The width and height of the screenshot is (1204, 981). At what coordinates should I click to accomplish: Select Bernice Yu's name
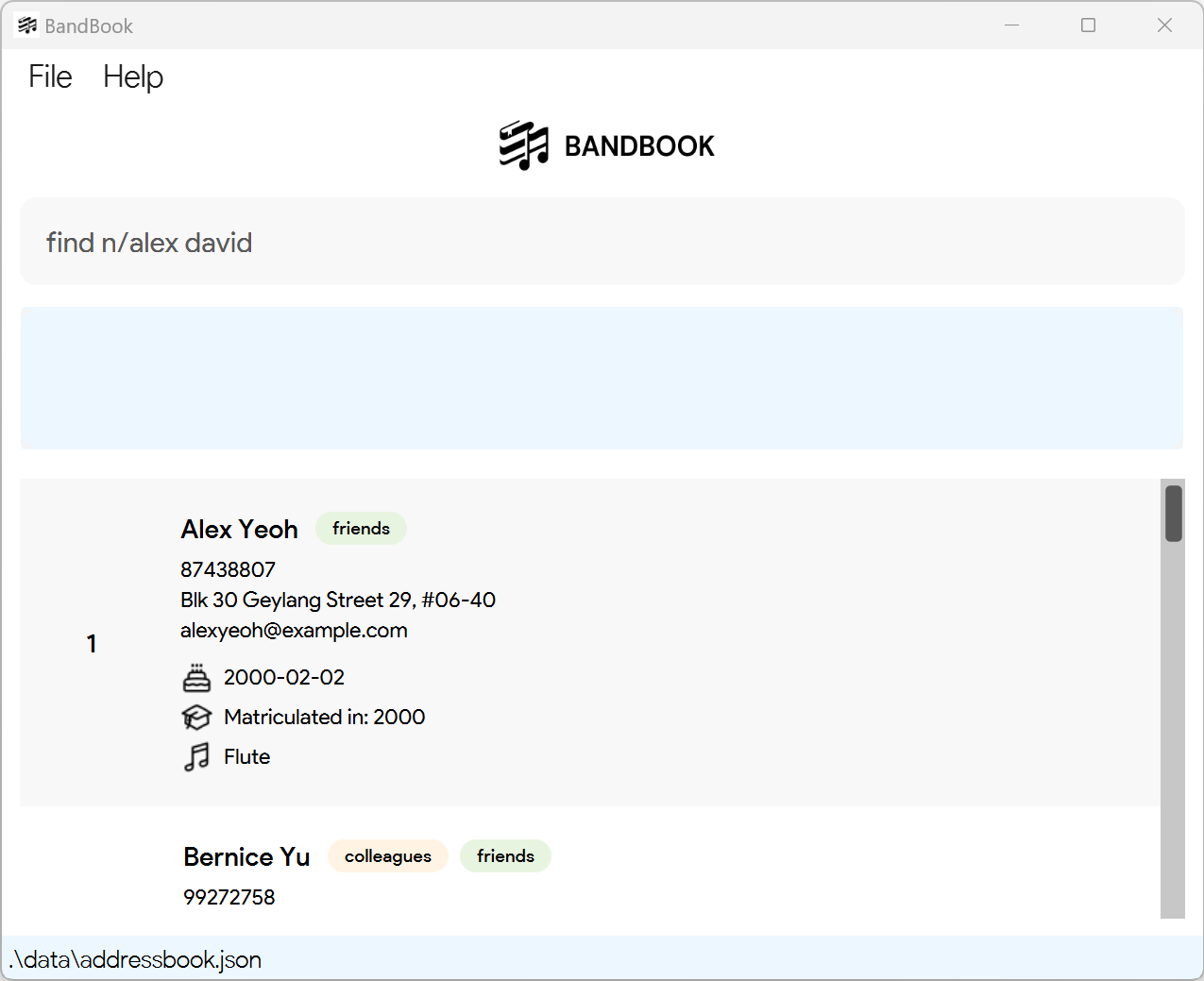(246, 856)
